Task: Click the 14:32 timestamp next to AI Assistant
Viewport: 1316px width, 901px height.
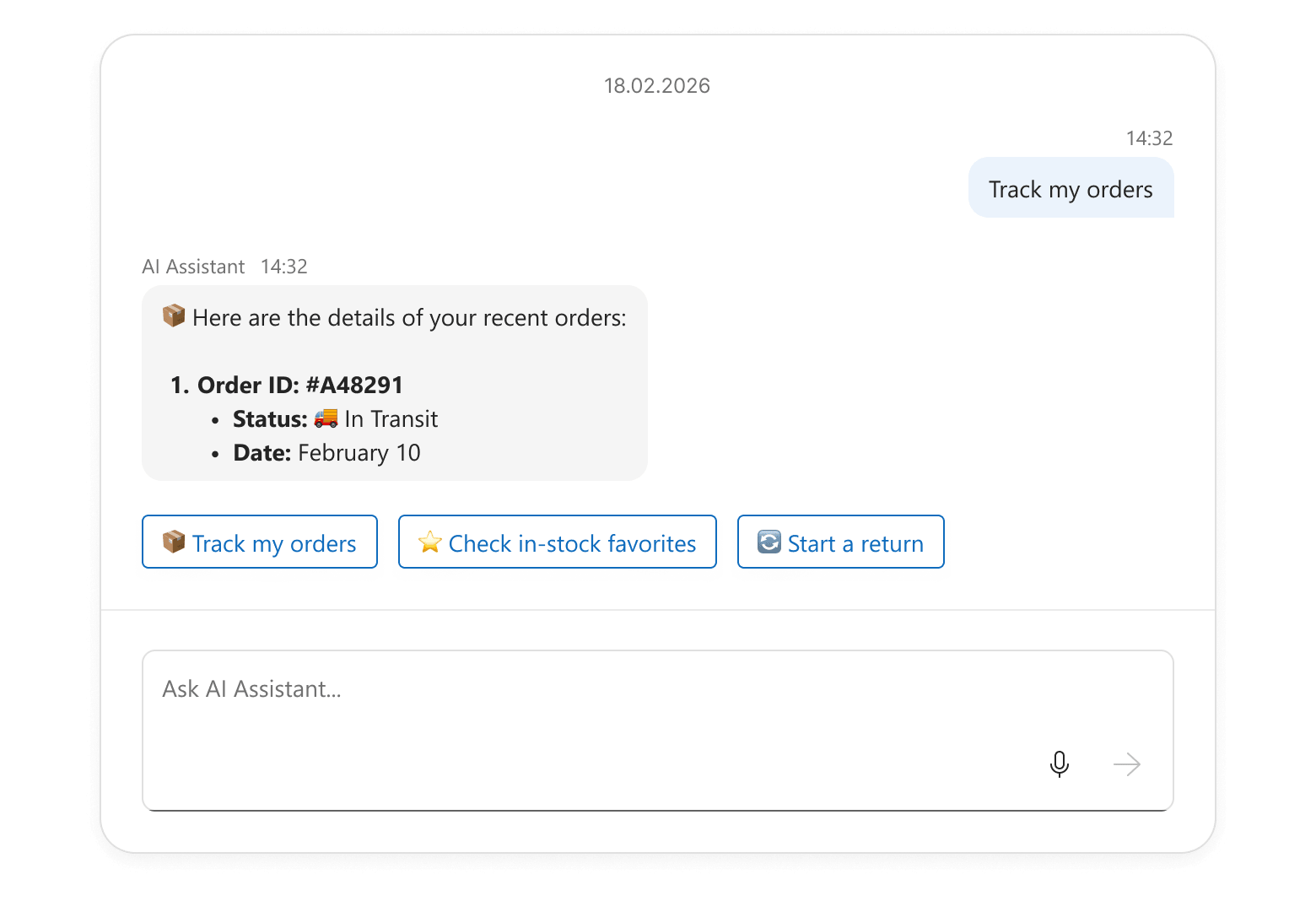Action: click(284, 267)
